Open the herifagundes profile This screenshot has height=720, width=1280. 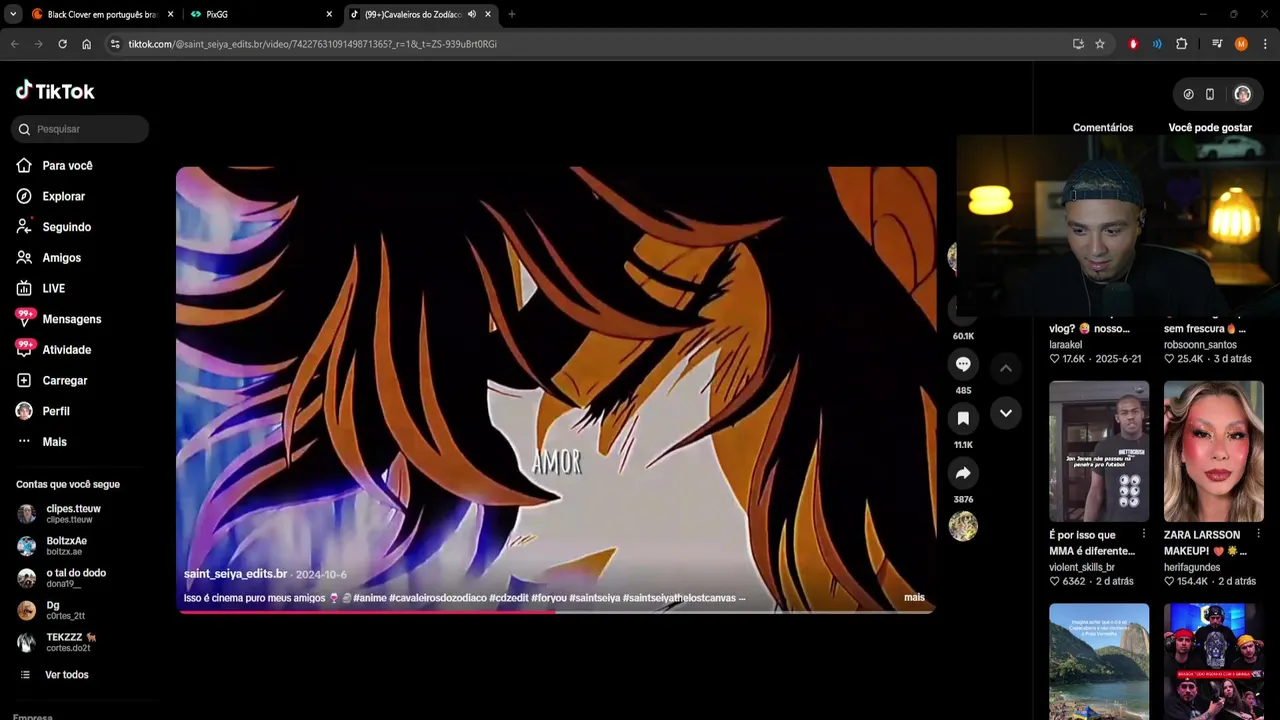1192,567
